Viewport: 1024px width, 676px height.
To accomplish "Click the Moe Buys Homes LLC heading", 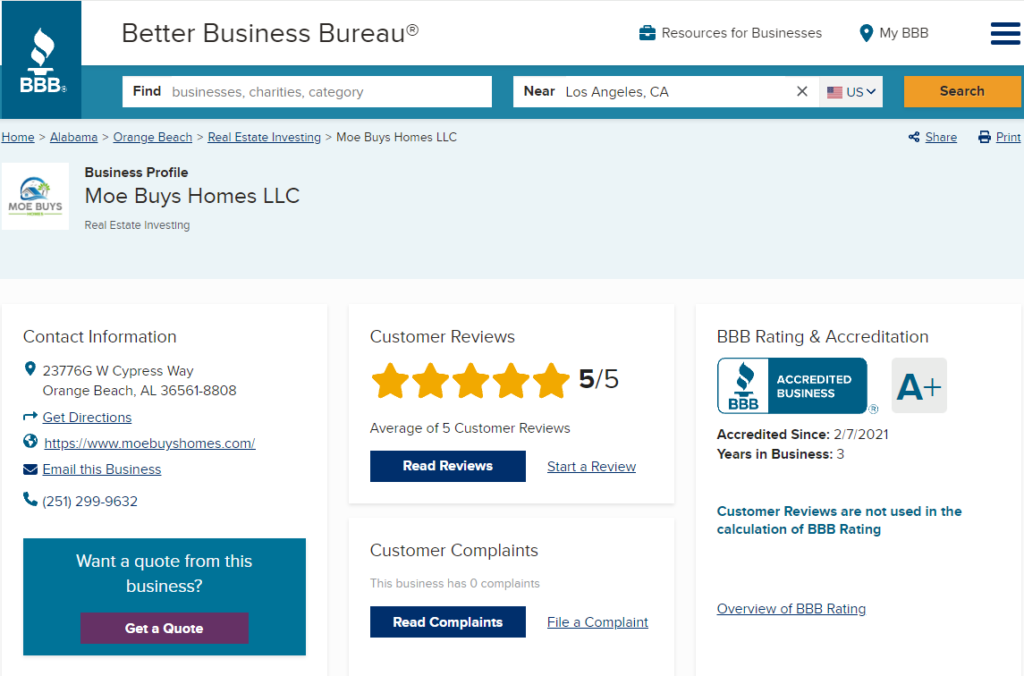I will click(192, 196).
